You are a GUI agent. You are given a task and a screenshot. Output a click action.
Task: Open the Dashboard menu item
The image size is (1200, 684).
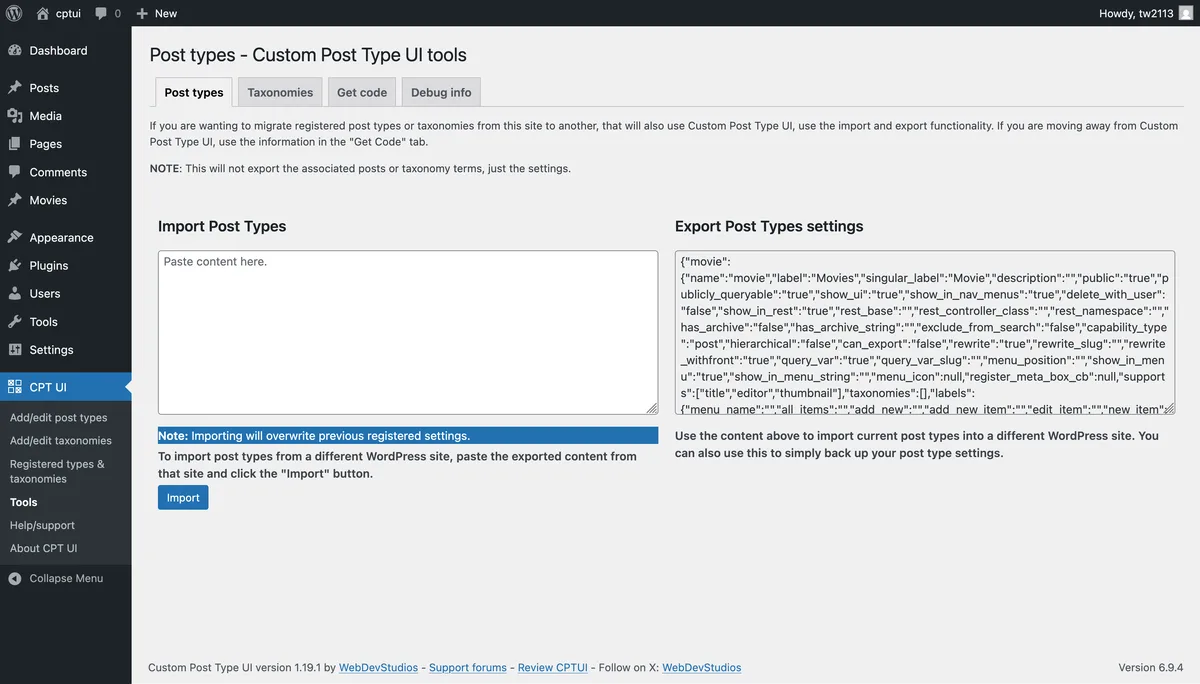(65, 50)
